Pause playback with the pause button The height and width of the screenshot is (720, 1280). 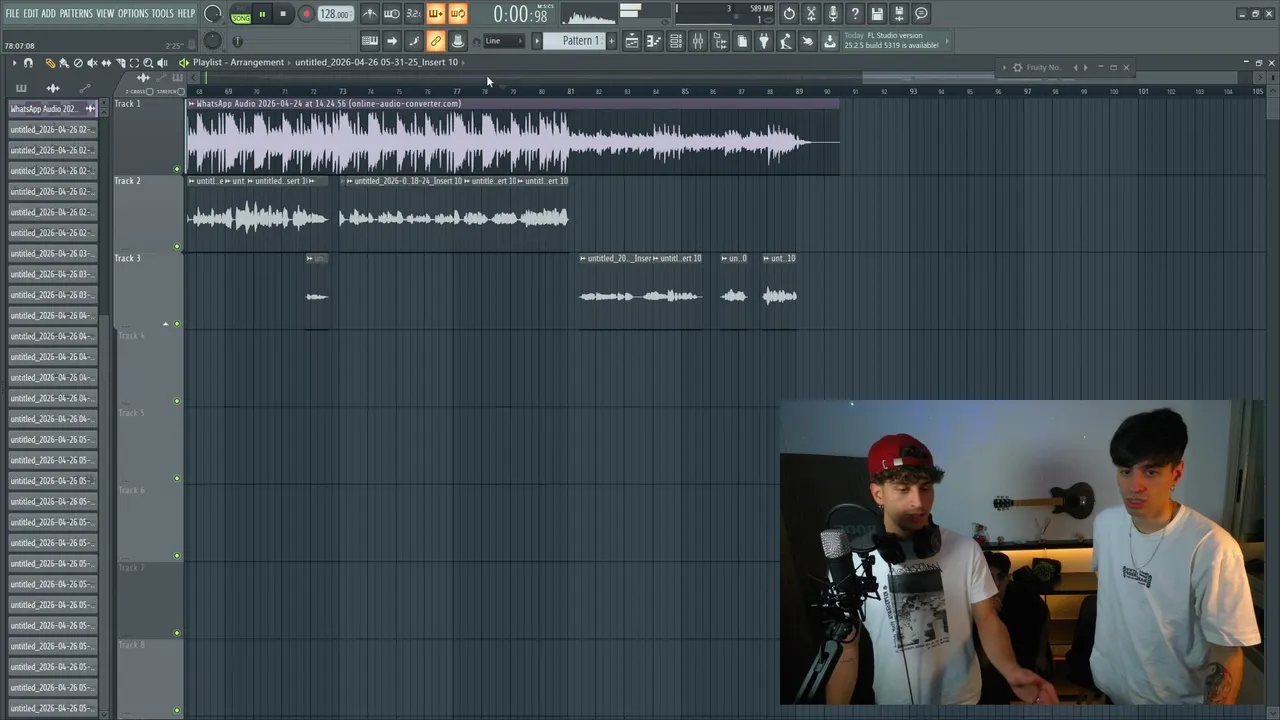coord(262,14)
